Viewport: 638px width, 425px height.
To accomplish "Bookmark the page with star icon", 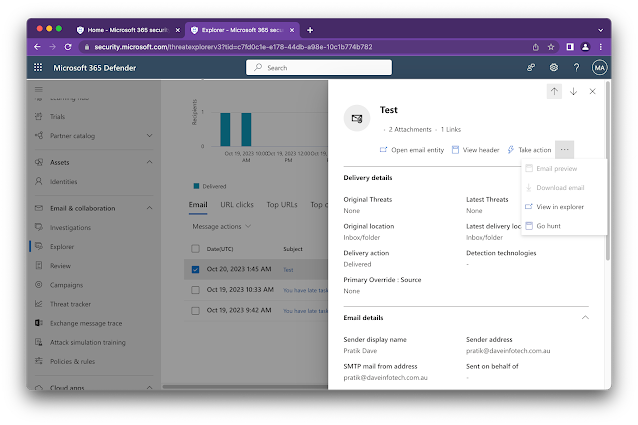I will coord(551,47).
